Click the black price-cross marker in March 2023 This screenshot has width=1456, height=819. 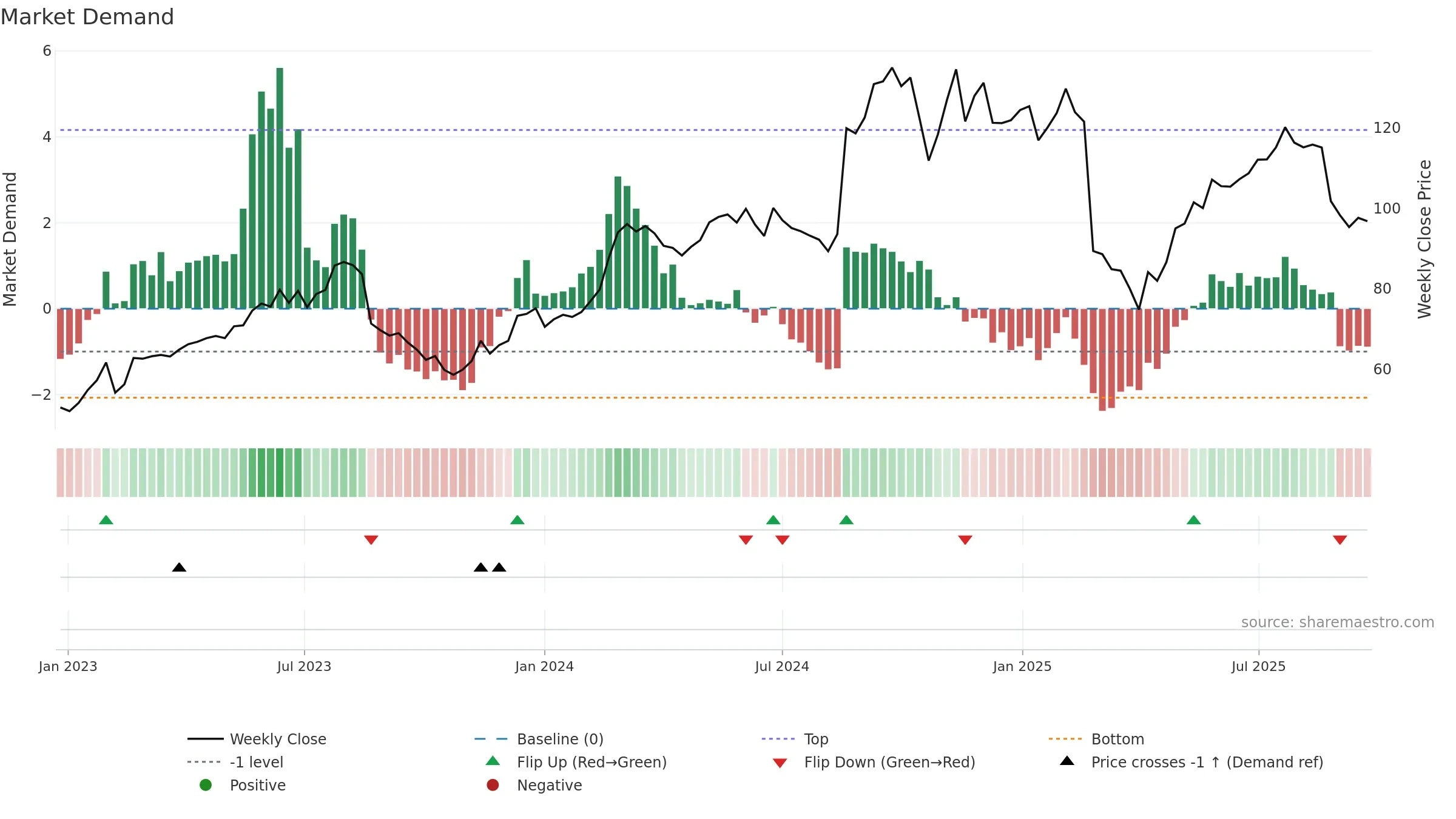pos(179,567)
